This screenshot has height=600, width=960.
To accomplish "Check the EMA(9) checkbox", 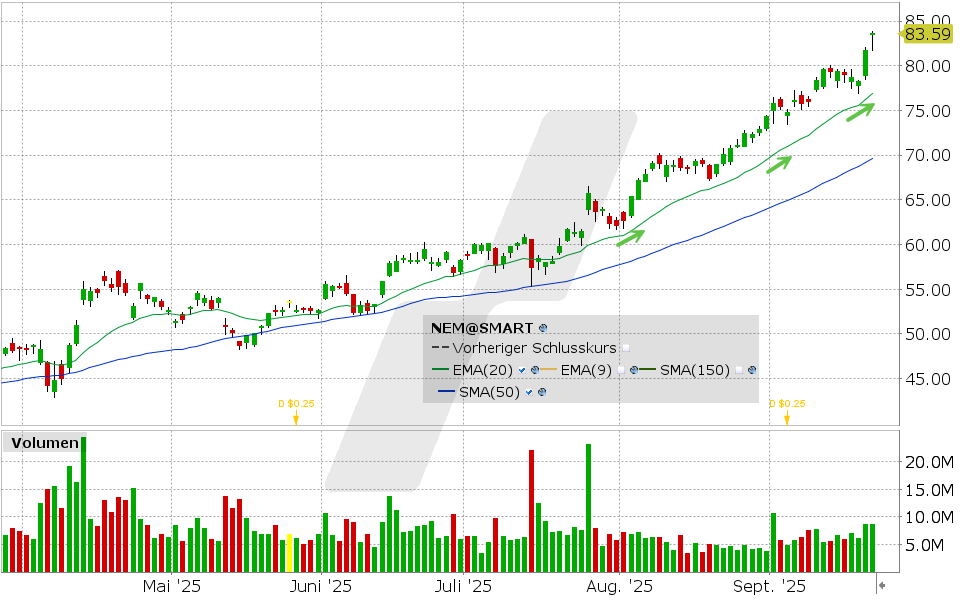I will (622, 370).
